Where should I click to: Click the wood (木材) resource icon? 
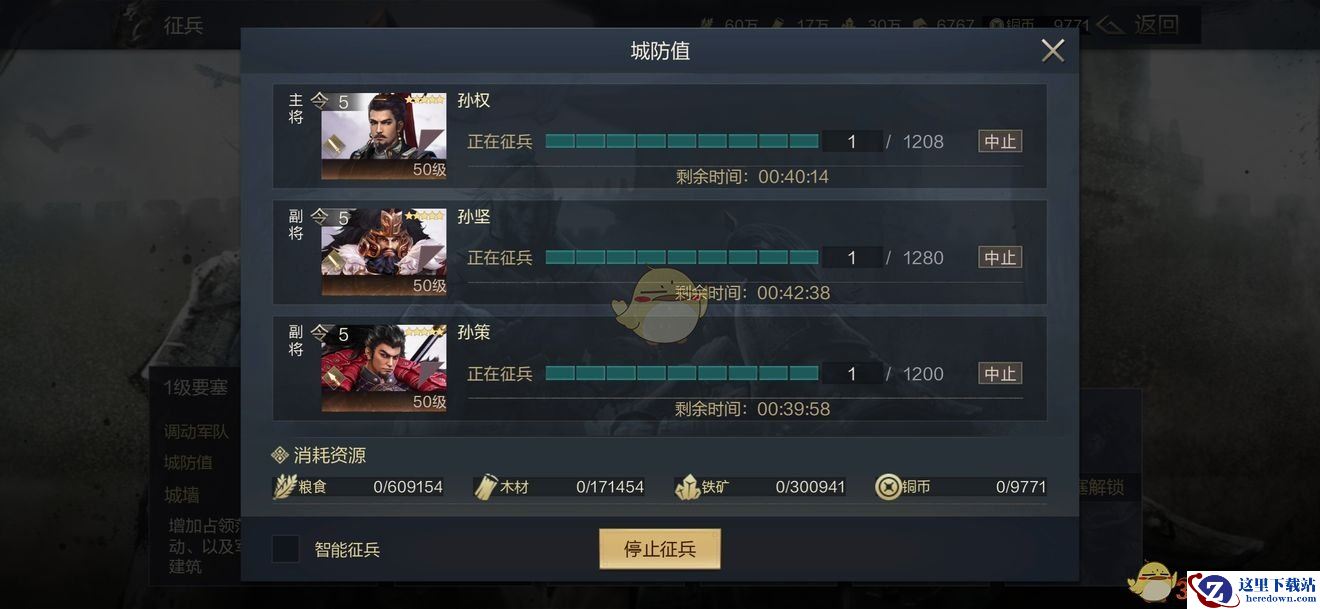(486, 487)
